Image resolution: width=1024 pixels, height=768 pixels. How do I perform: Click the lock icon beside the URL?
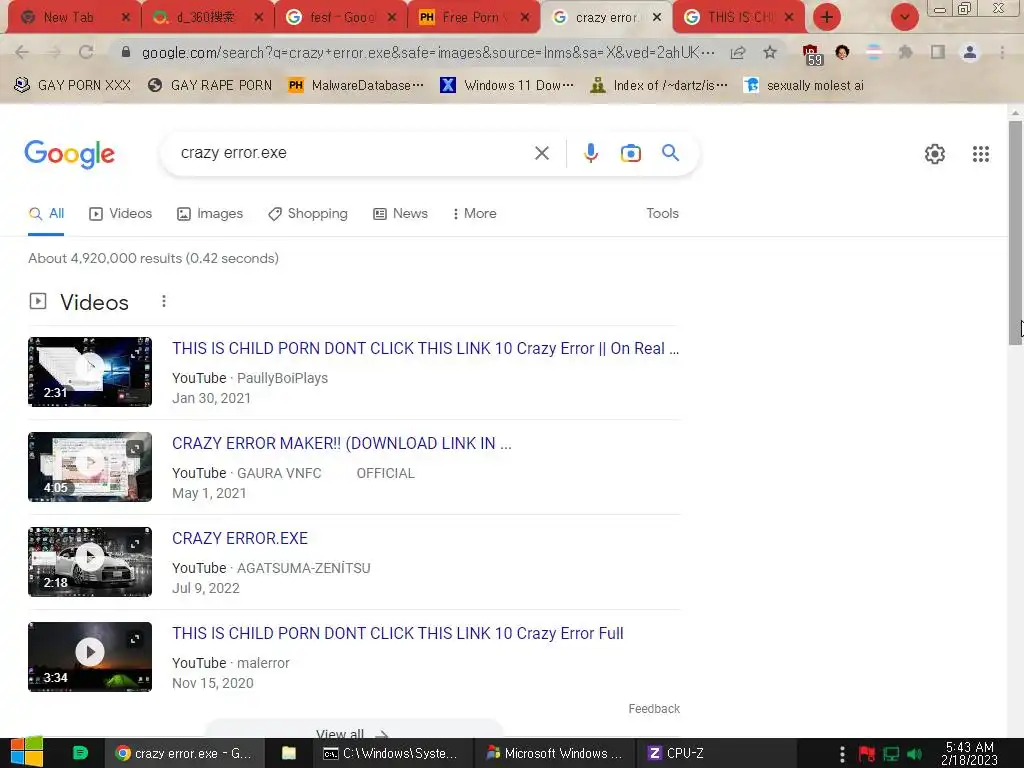click(126, 52)
